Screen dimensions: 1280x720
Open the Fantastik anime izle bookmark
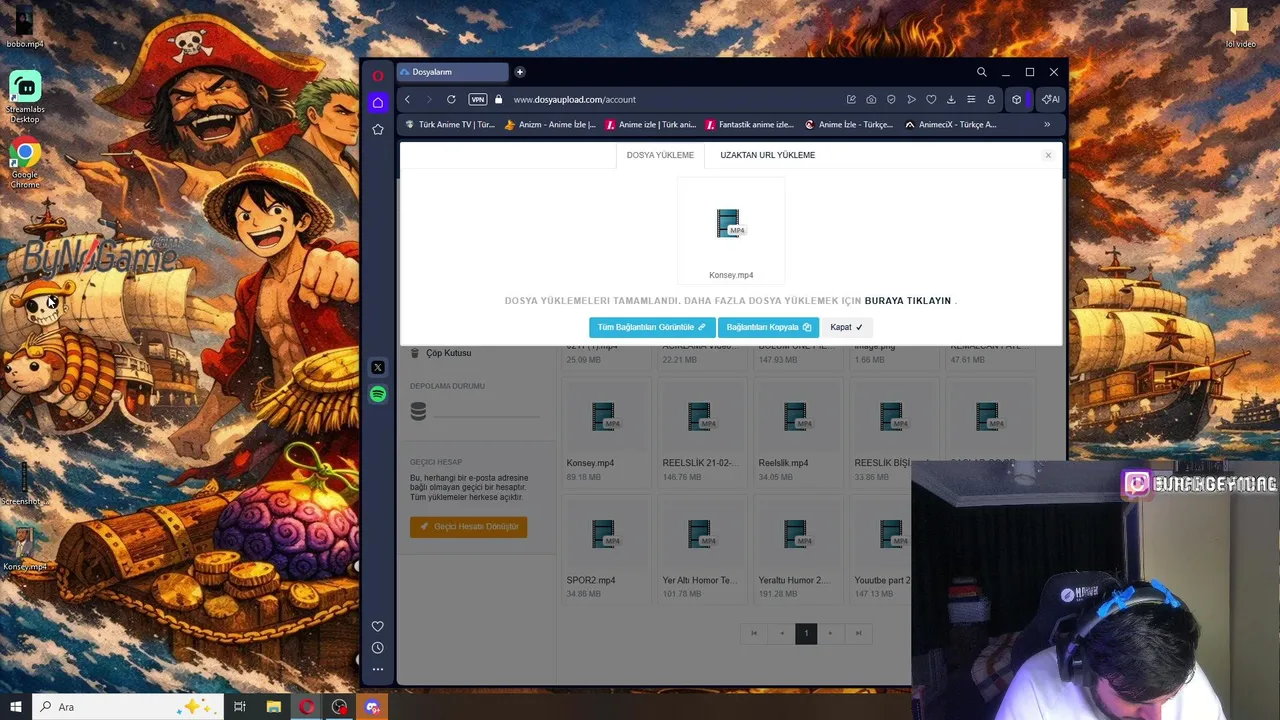(749, 125)
